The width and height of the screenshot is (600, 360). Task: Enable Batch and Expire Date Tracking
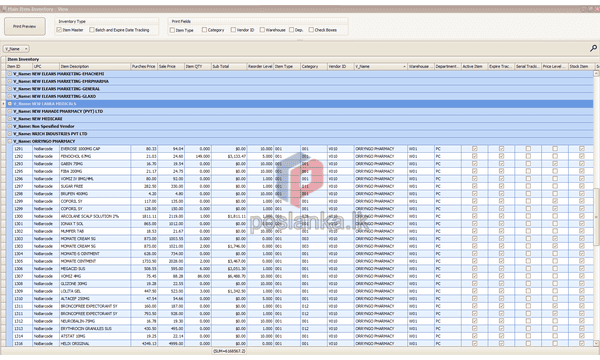92,30
